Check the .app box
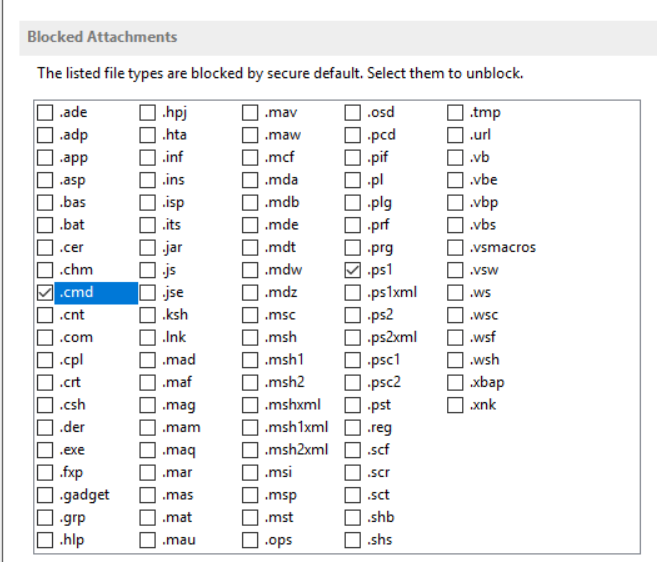657x562 pixels. 45,158
